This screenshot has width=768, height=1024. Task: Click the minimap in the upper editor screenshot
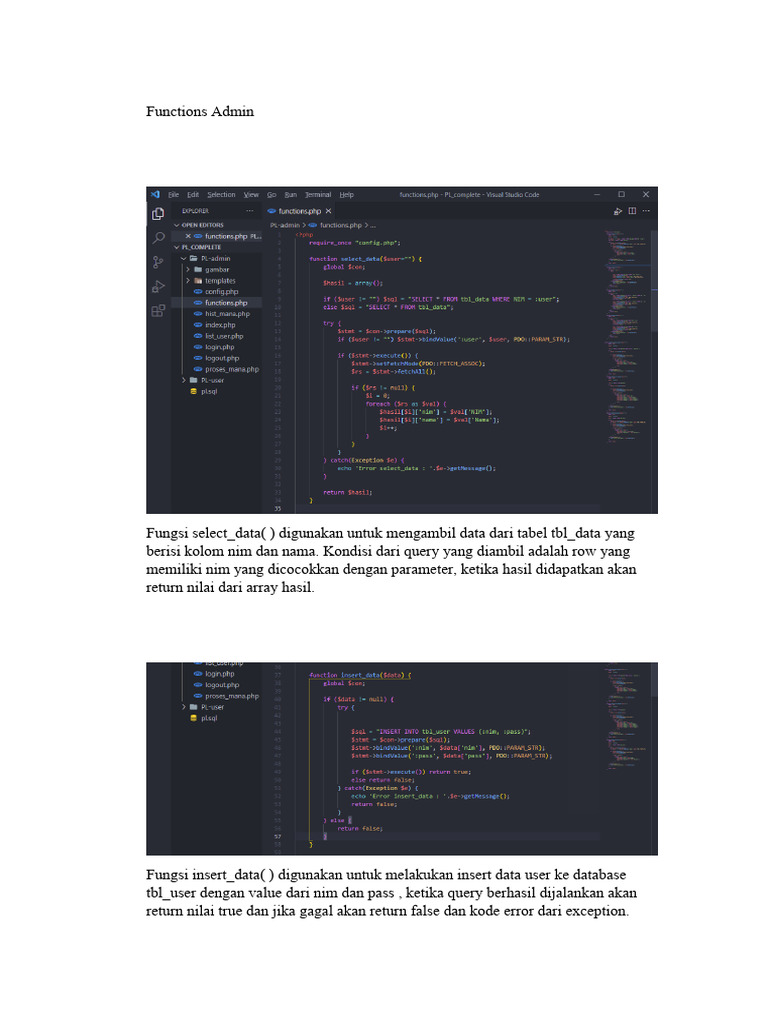626,336
